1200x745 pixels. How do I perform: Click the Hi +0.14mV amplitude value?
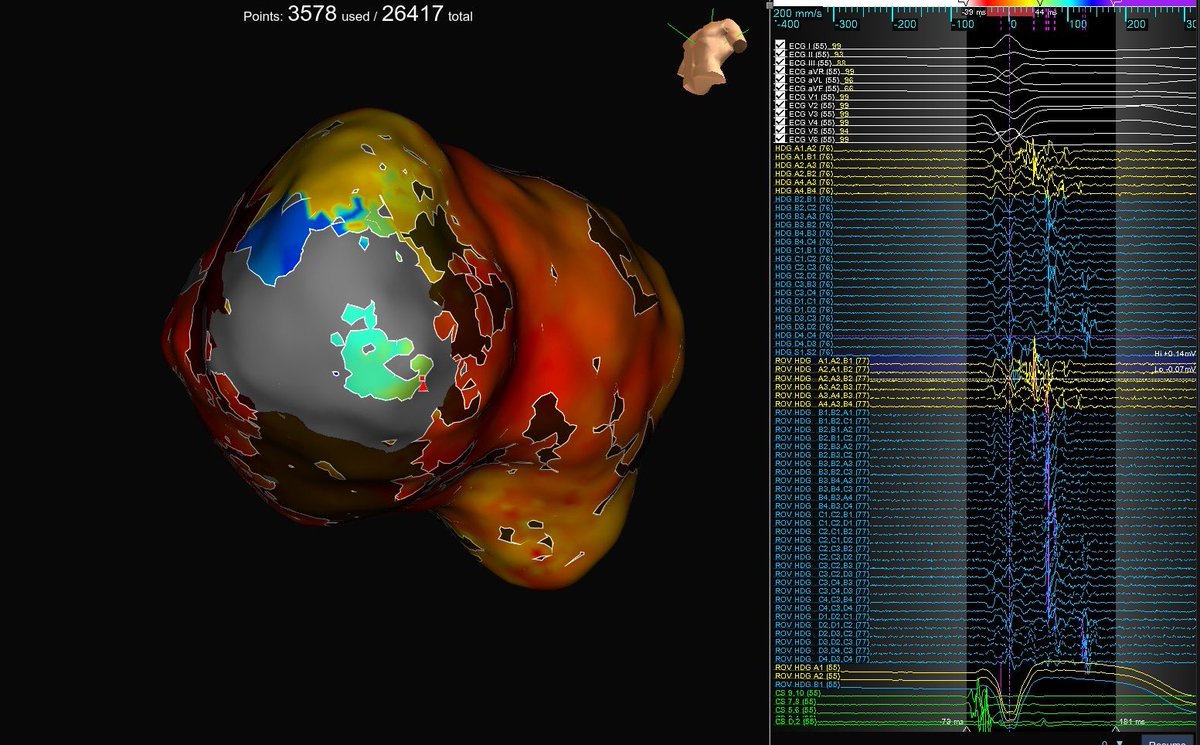coord(1175,354)
